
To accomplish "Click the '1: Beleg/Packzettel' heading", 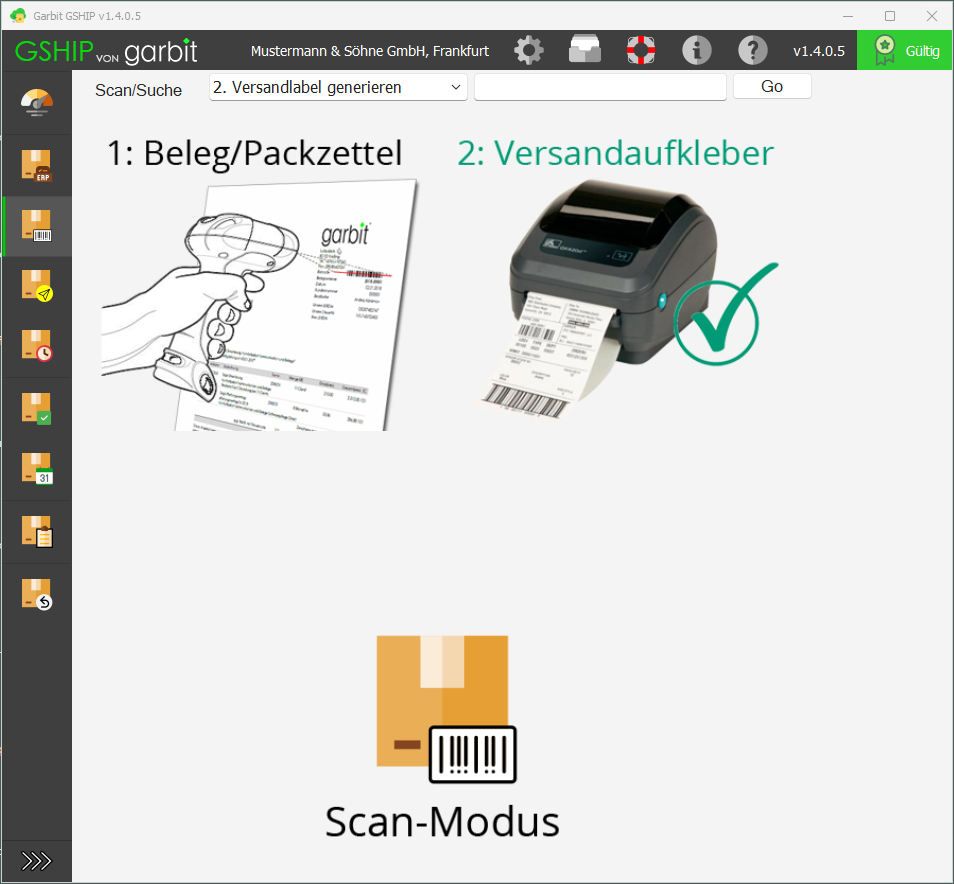I will 254,153.
